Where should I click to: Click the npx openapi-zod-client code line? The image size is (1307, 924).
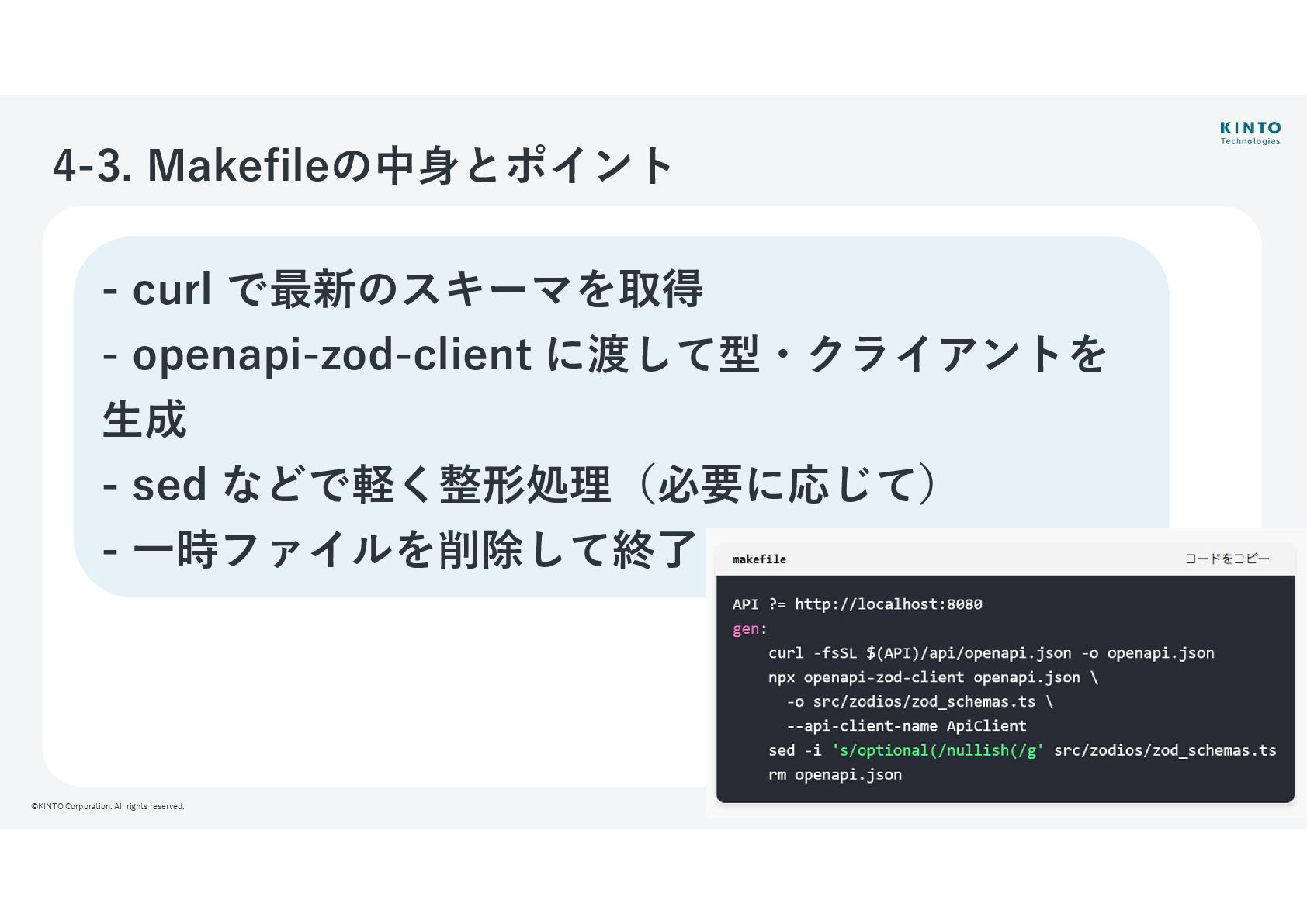pyautogui.click(x=933, y=677)
